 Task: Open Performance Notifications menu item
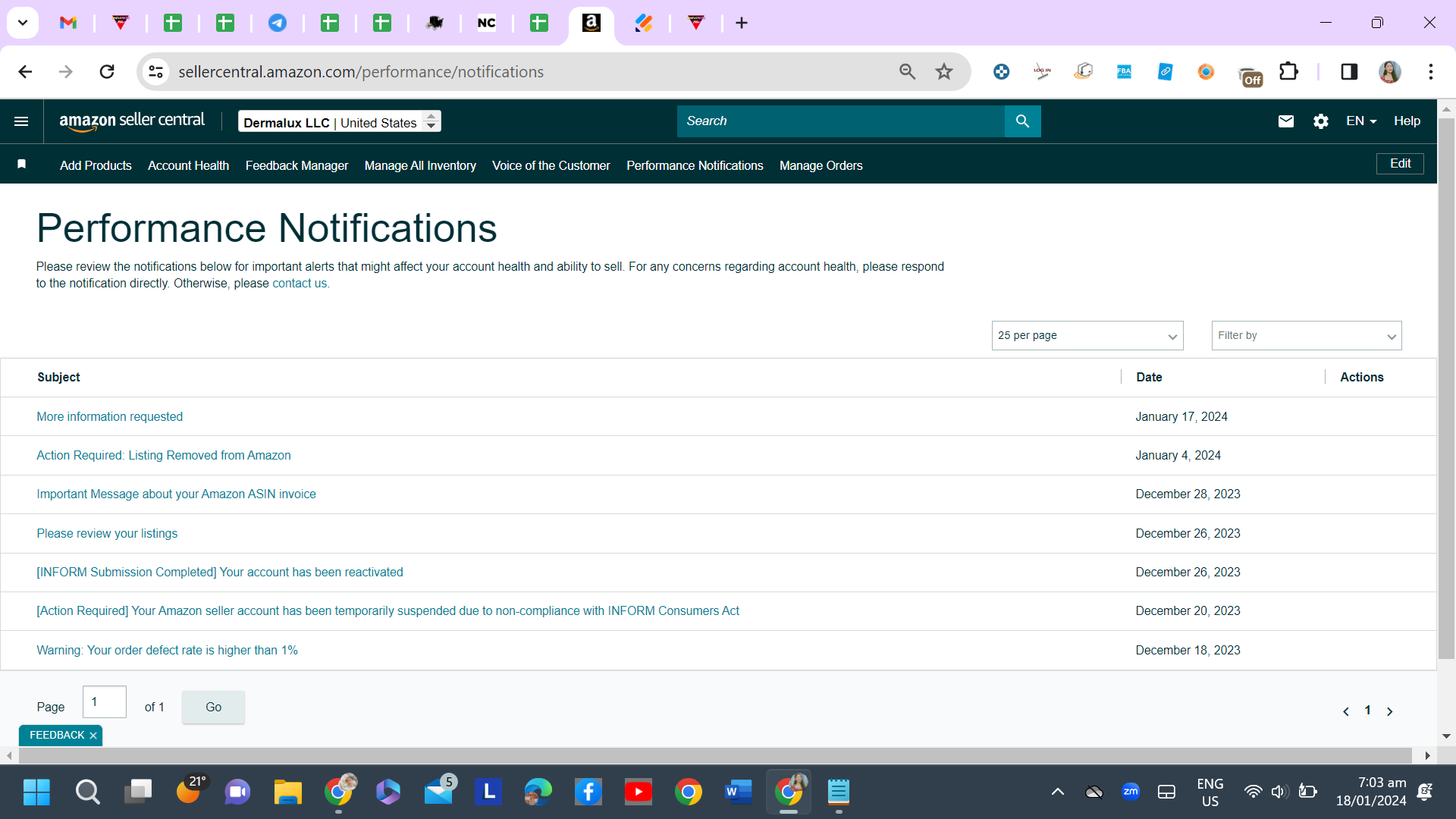coord(695,165)
